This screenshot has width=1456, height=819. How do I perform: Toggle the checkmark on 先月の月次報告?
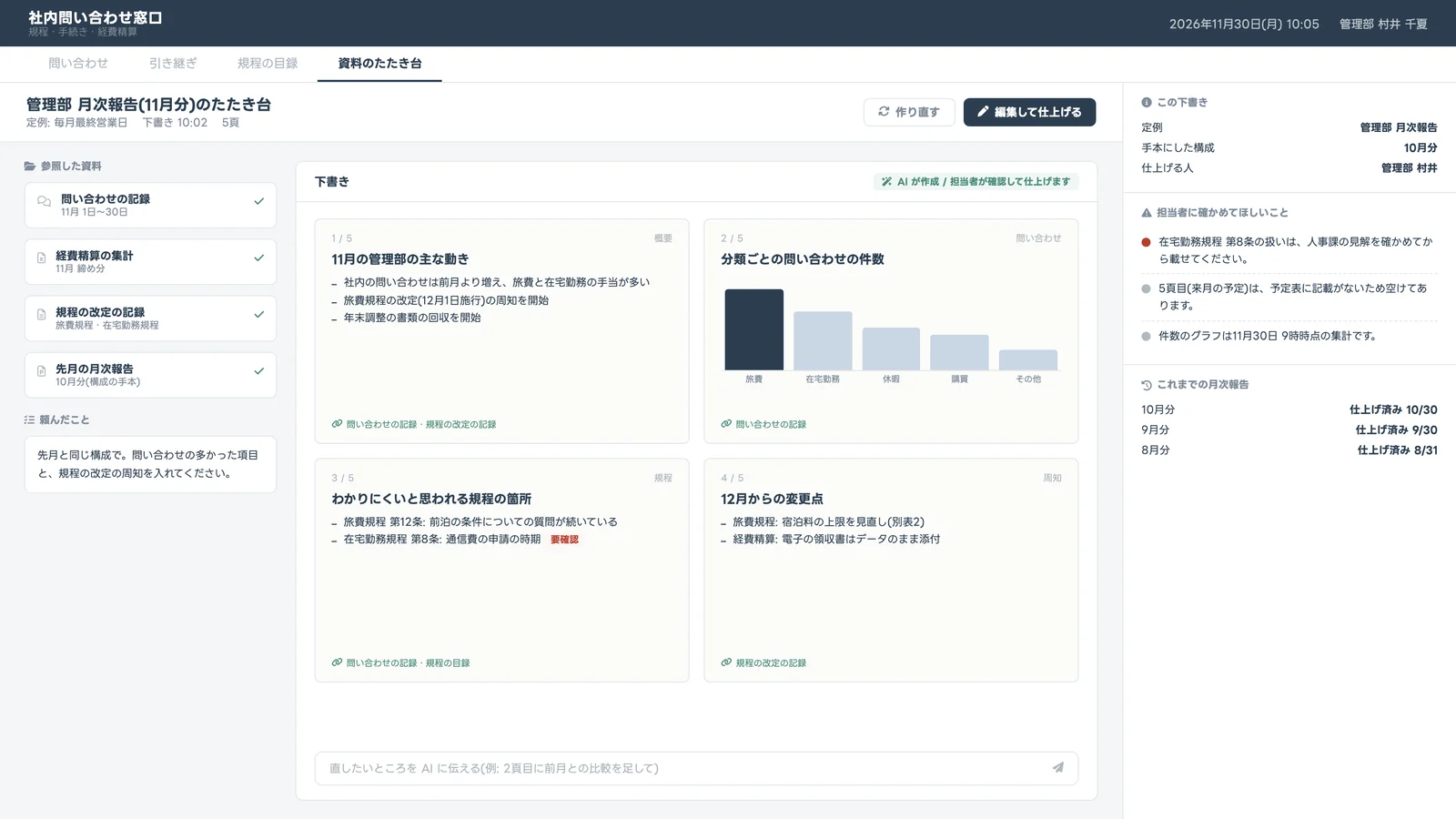click(x=259, y=371)
